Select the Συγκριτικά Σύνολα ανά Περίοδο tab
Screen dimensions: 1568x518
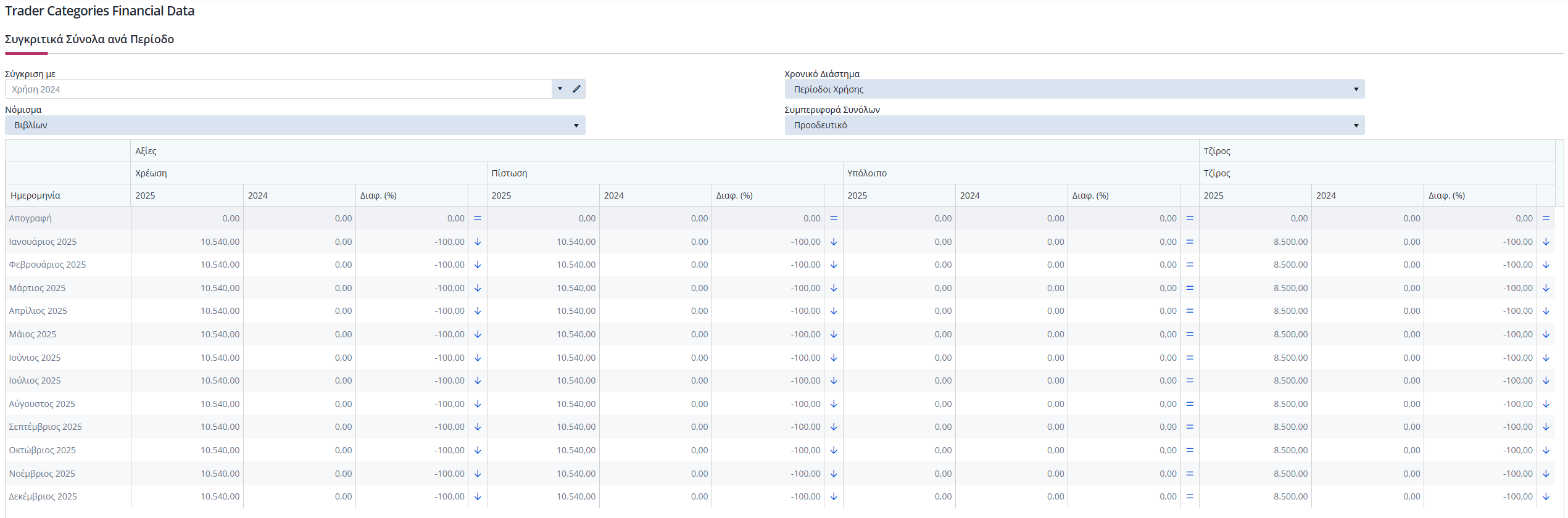[89, 39]
